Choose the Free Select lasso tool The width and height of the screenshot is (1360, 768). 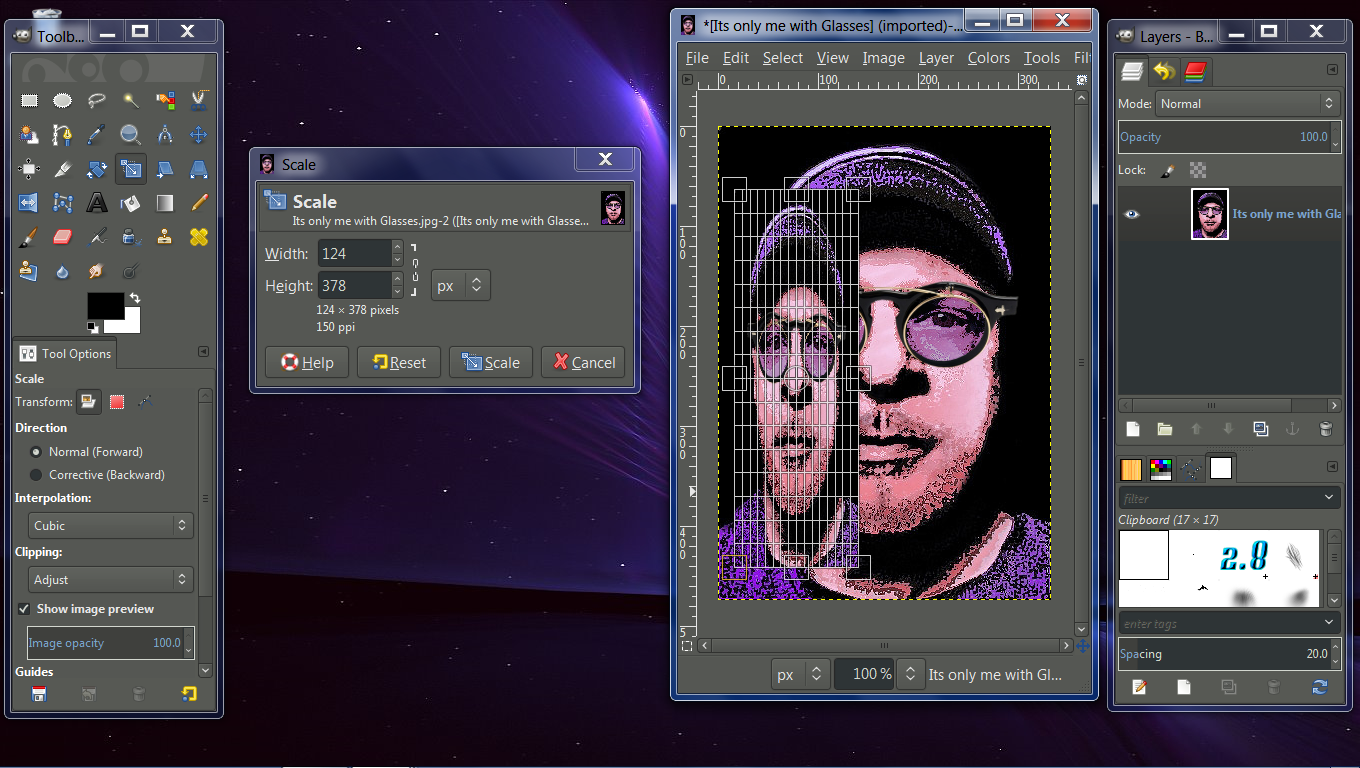(x=96, y=100)
